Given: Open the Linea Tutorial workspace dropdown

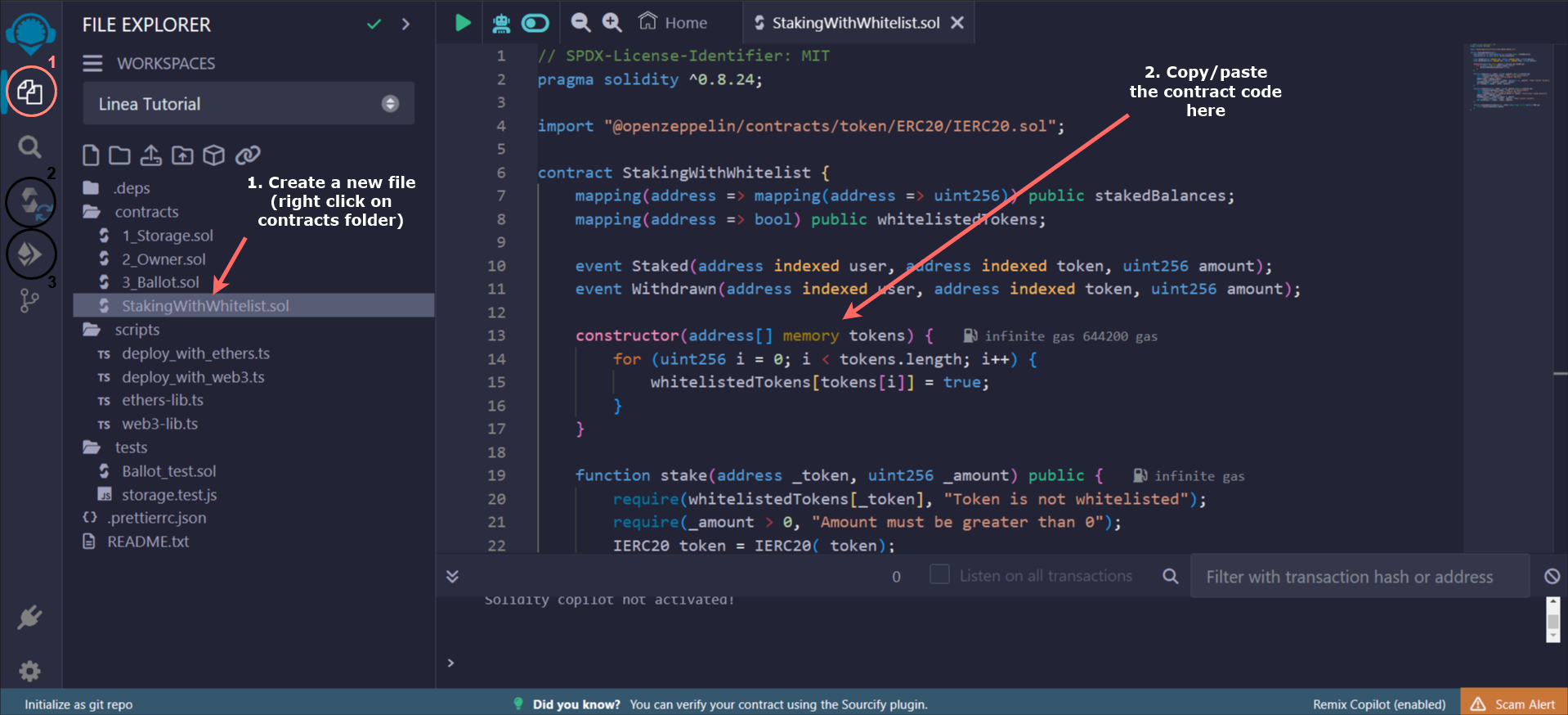Looking at the screenshot, I should click(248, 104).
